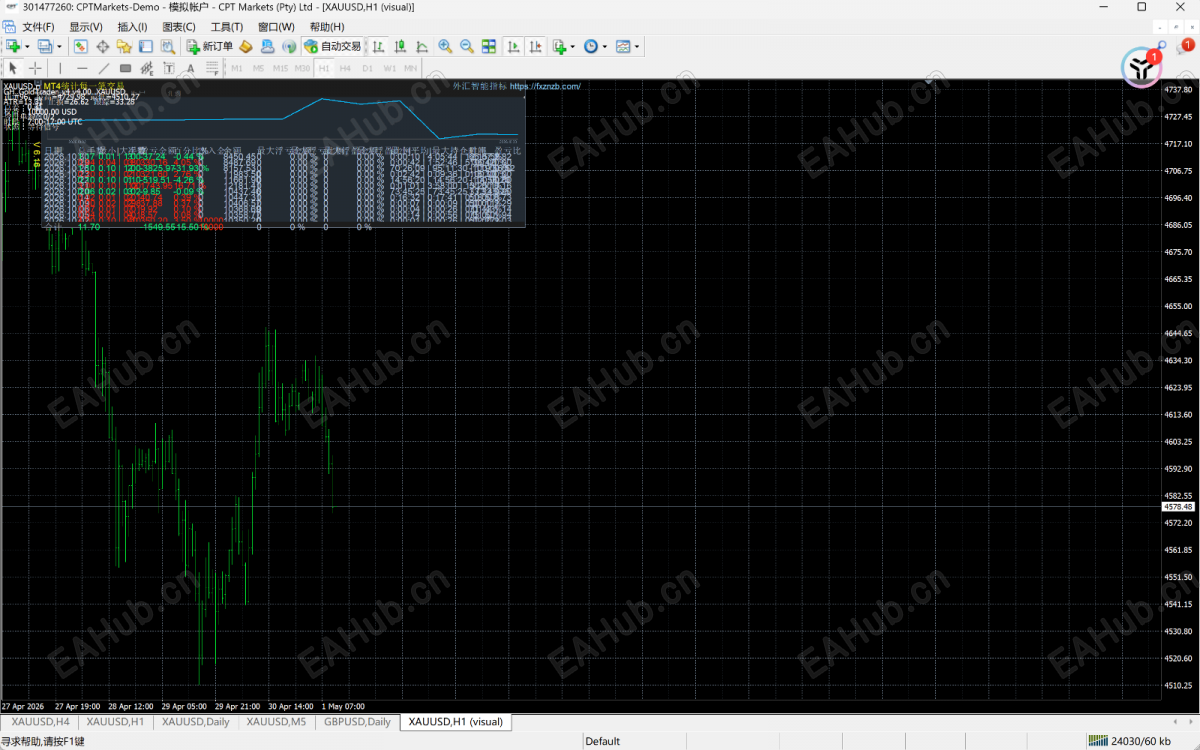Pick the vertical line drawing tool
The image size is (1200, 750).
(60, 68)
